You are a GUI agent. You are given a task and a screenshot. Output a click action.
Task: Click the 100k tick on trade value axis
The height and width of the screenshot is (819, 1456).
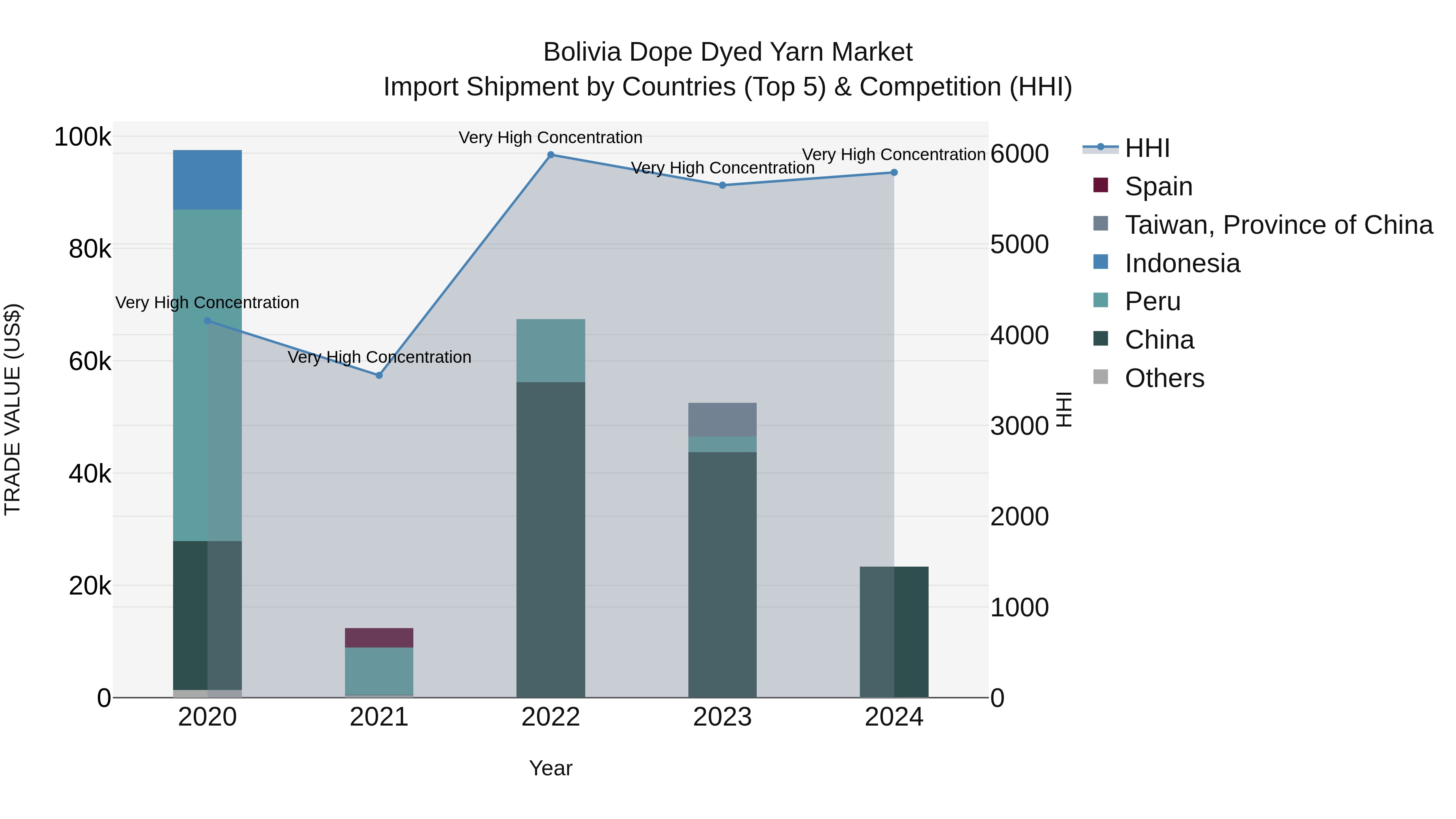pyautogui.click(x=83, y=137)
